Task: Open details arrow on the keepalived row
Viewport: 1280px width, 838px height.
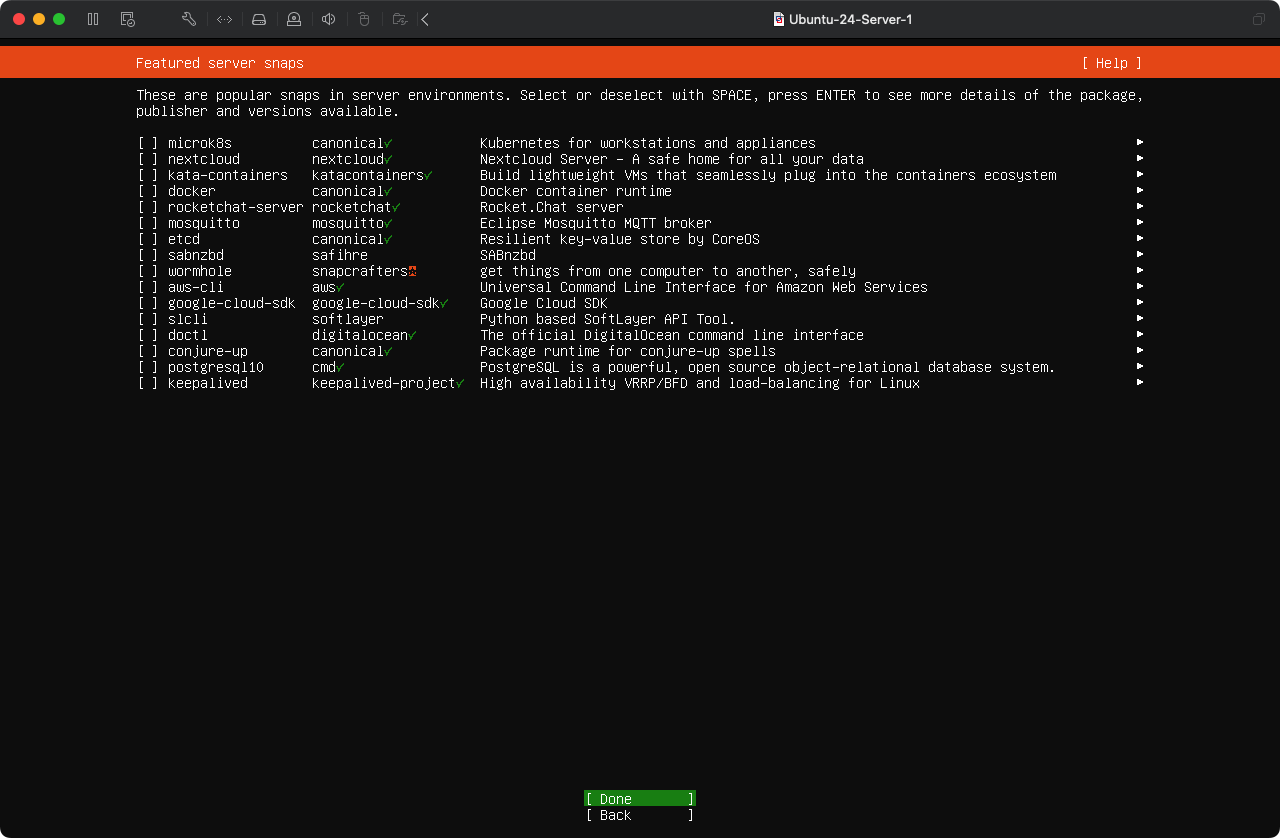Action: click(x=1140, y=382)
